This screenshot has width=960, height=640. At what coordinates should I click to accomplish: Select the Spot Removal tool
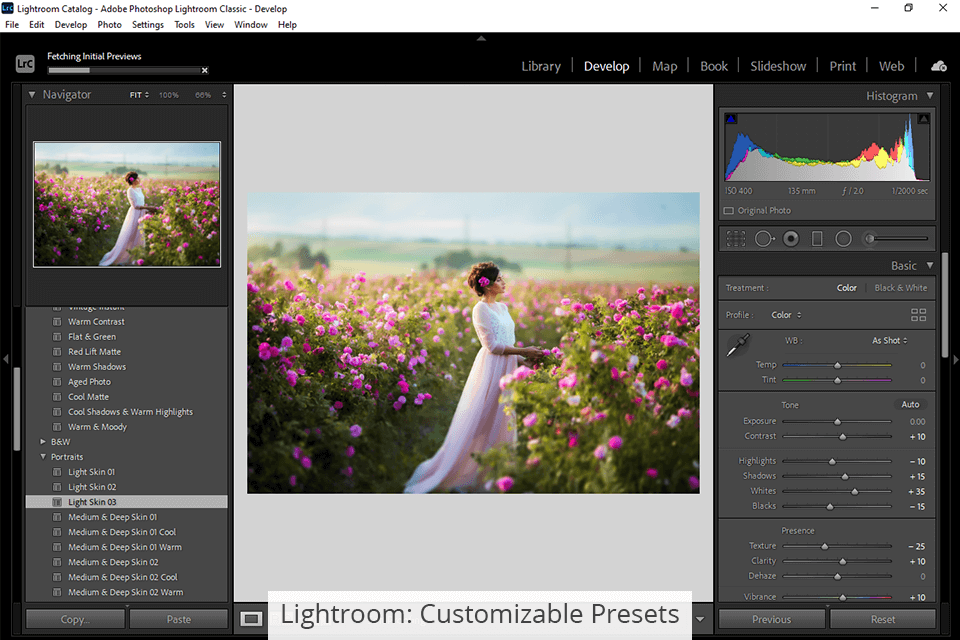764,239
